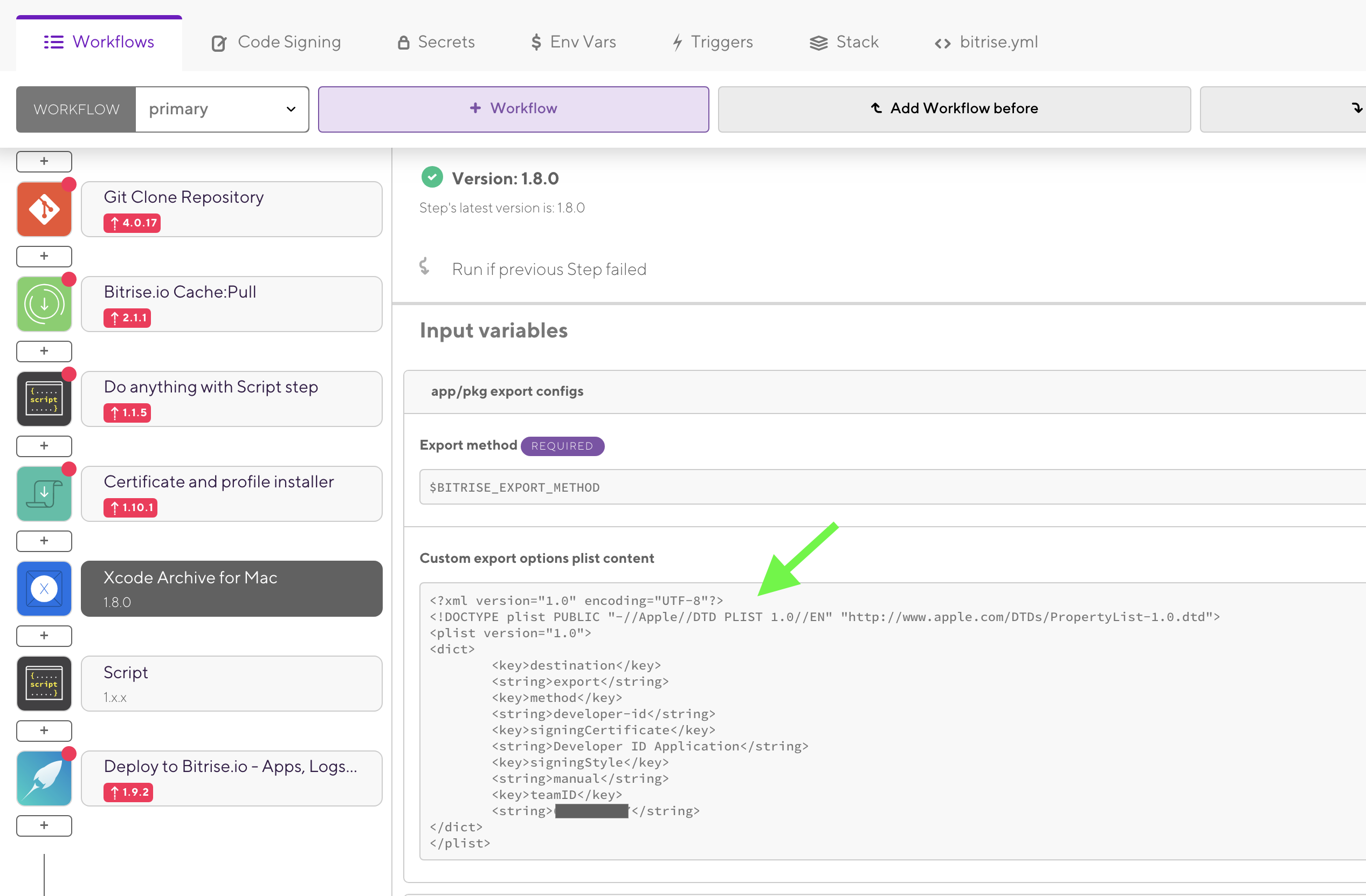This screenshot has width=1366, height=896.
Task: Click the branch icon beside 'Run if previous Step failed'
Action: (425, 267)
